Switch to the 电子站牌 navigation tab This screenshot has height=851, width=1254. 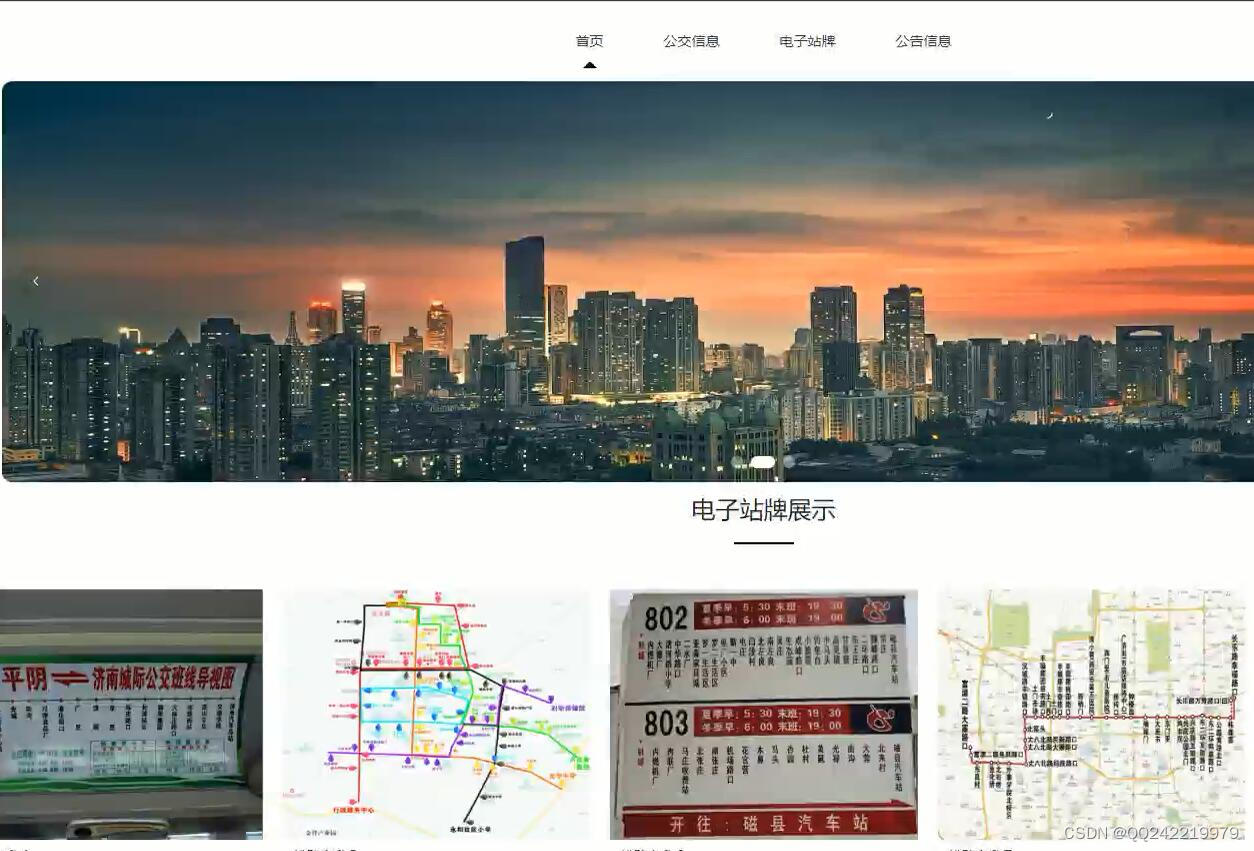pyautogui.click(x=808, y=41)
